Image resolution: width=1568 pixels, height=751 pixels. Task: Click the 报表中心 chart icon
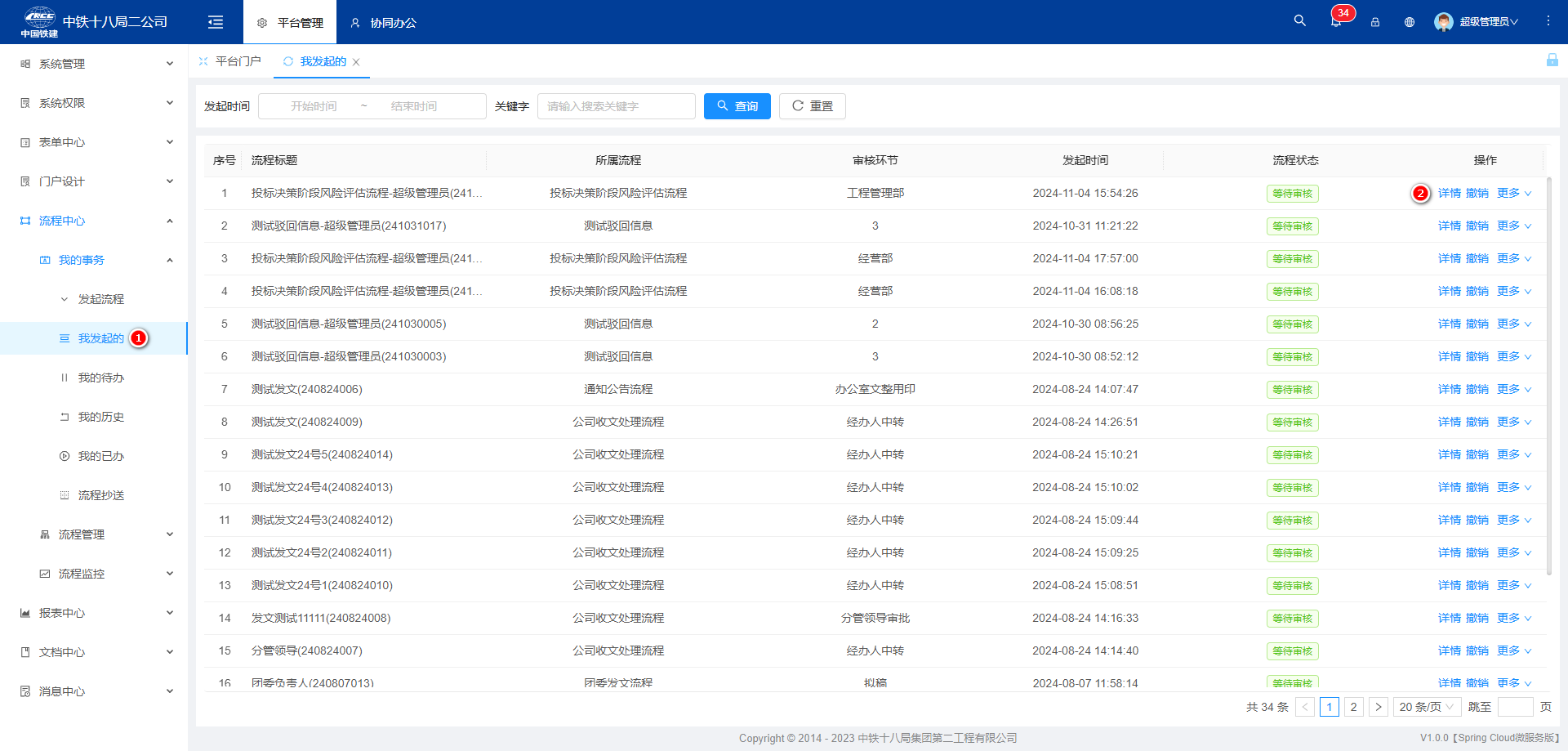click(x=25, y=613)
